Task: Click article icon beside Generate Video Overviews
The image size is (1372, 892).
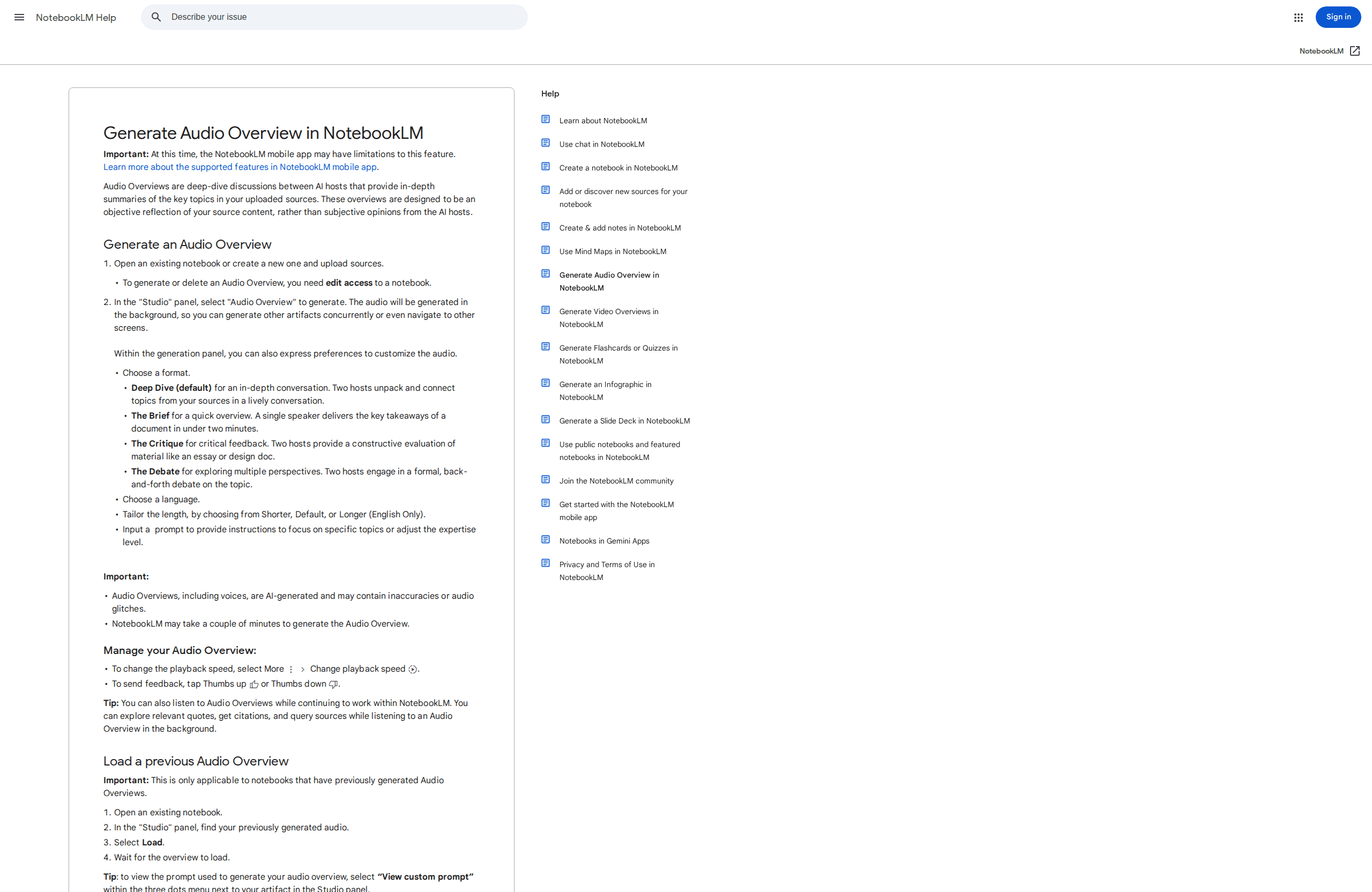Action: point(546,310)
